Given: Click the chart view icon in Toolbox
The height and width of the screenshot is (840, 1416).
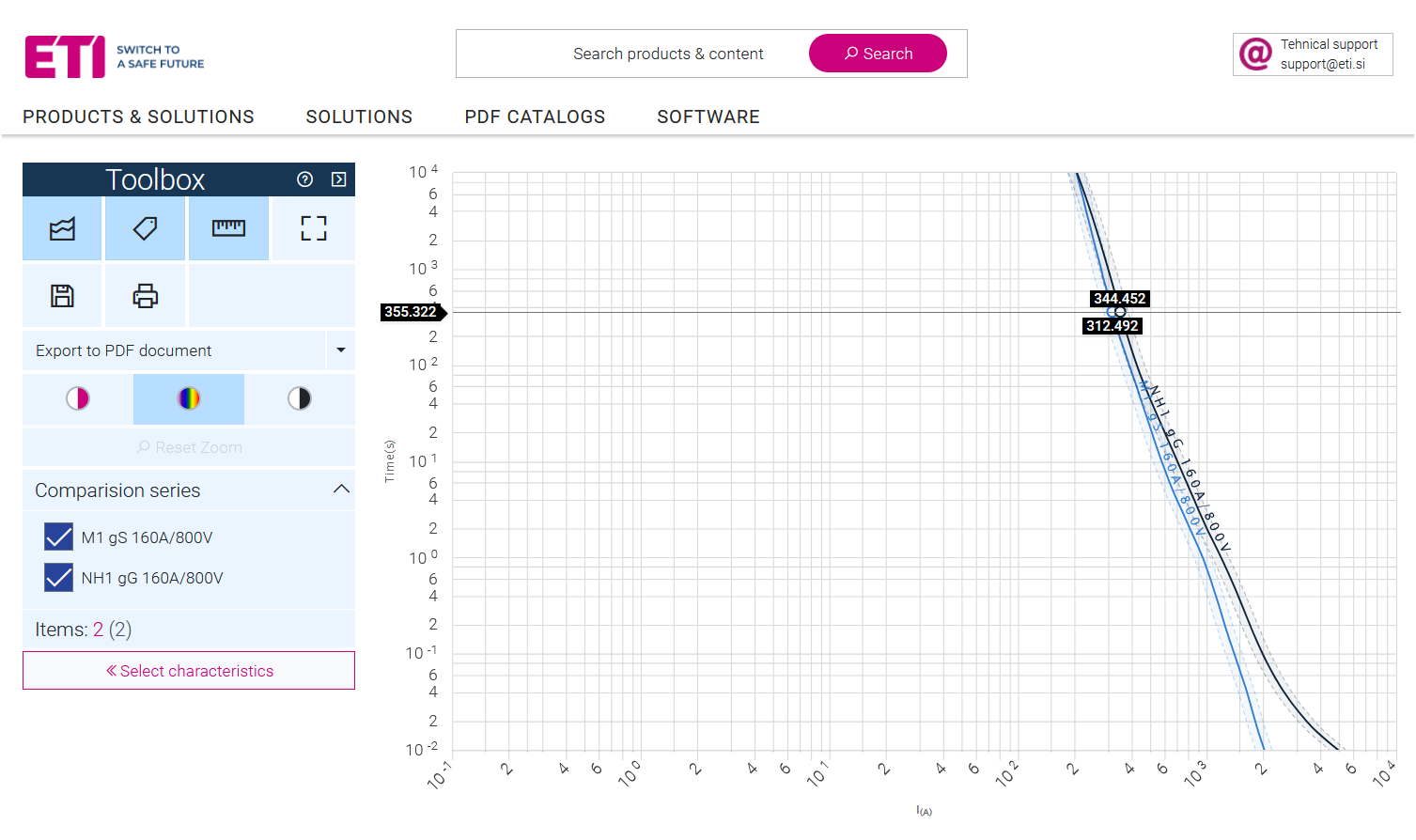Looking at the screenshot, I should (x=62, y=228).
